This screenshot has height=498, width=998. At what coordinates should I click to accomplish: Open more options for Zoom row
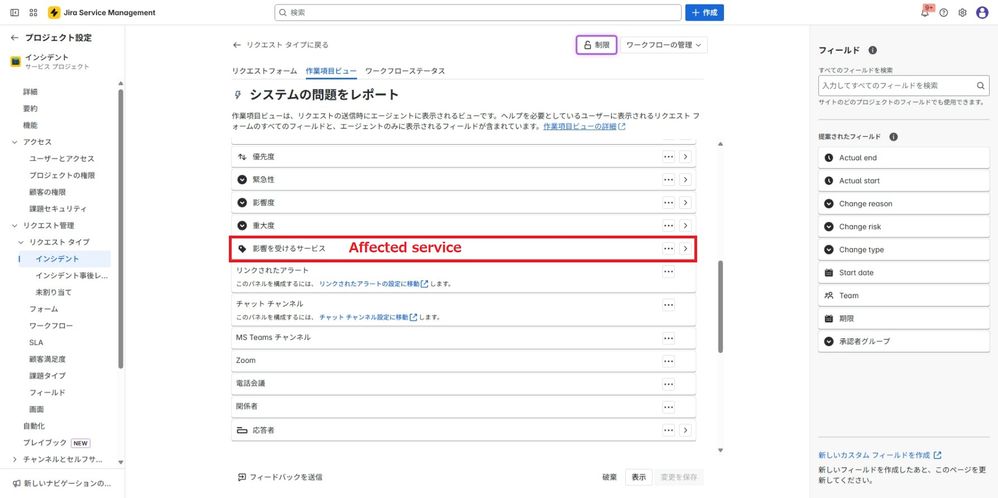668,361
